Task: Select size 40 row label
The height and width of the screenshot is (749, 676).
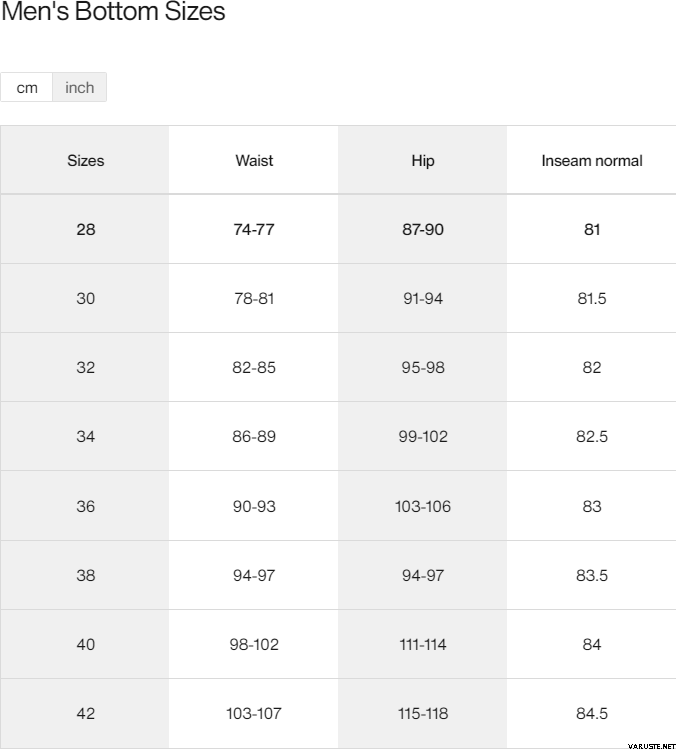Action: 86,644
